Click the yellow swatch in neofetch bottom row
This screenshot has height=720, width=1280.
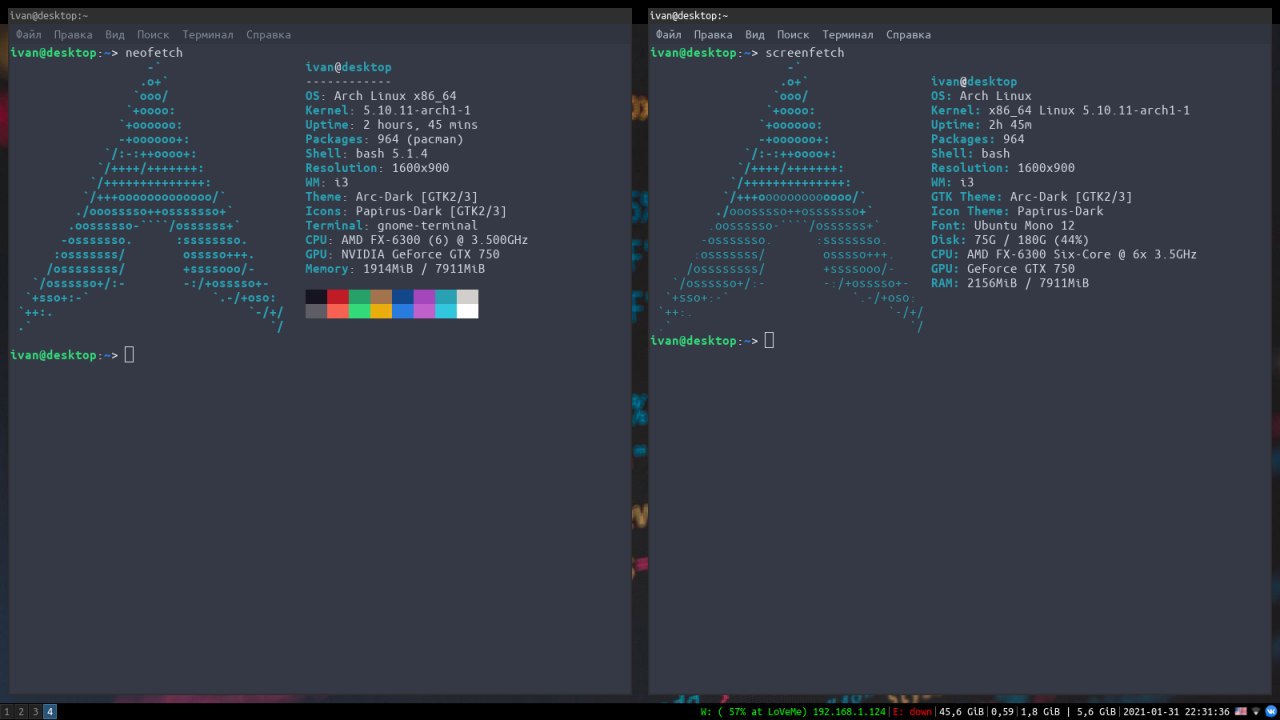click(381, 311)
